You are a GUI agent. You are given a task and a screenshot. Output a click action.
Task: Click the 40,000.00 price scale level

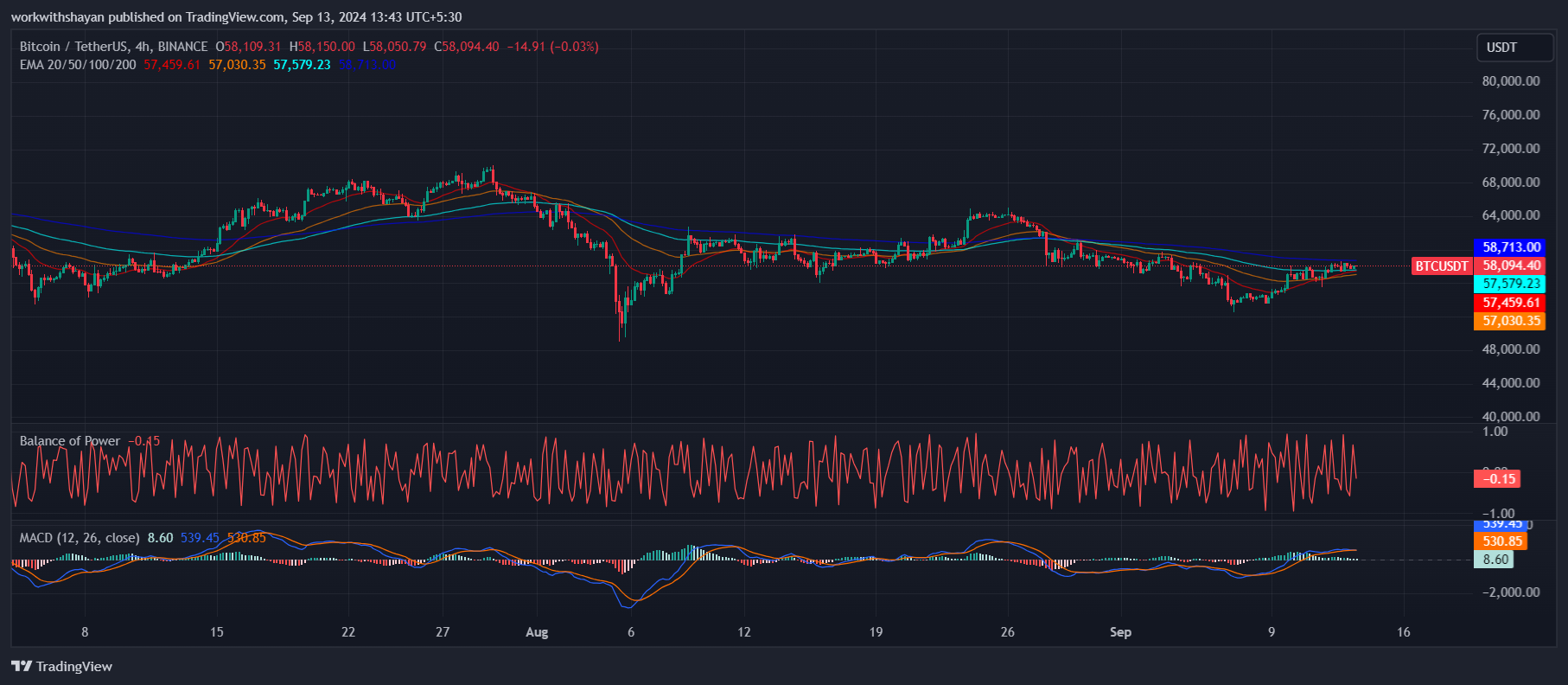[1511, 417]
